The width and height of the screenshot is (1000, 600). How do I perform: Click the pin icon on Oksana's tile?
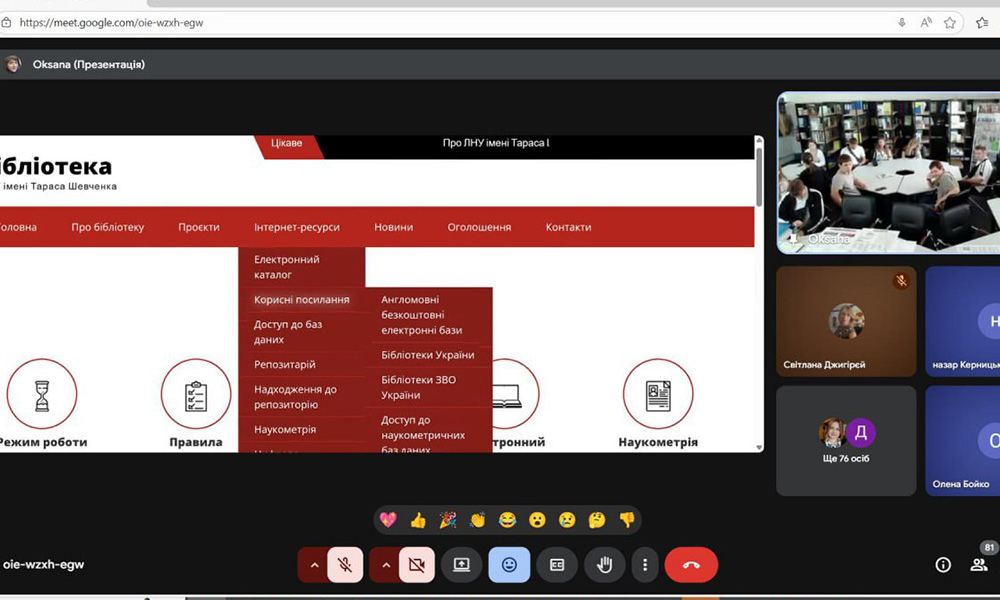click(792, 239)
